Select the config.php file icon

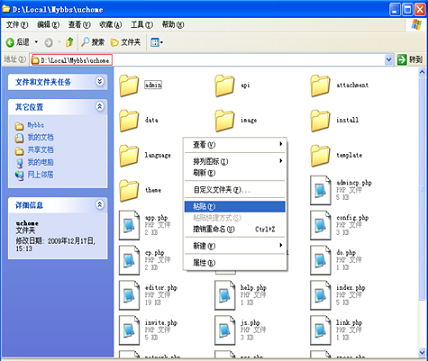[x=320, y=225]
